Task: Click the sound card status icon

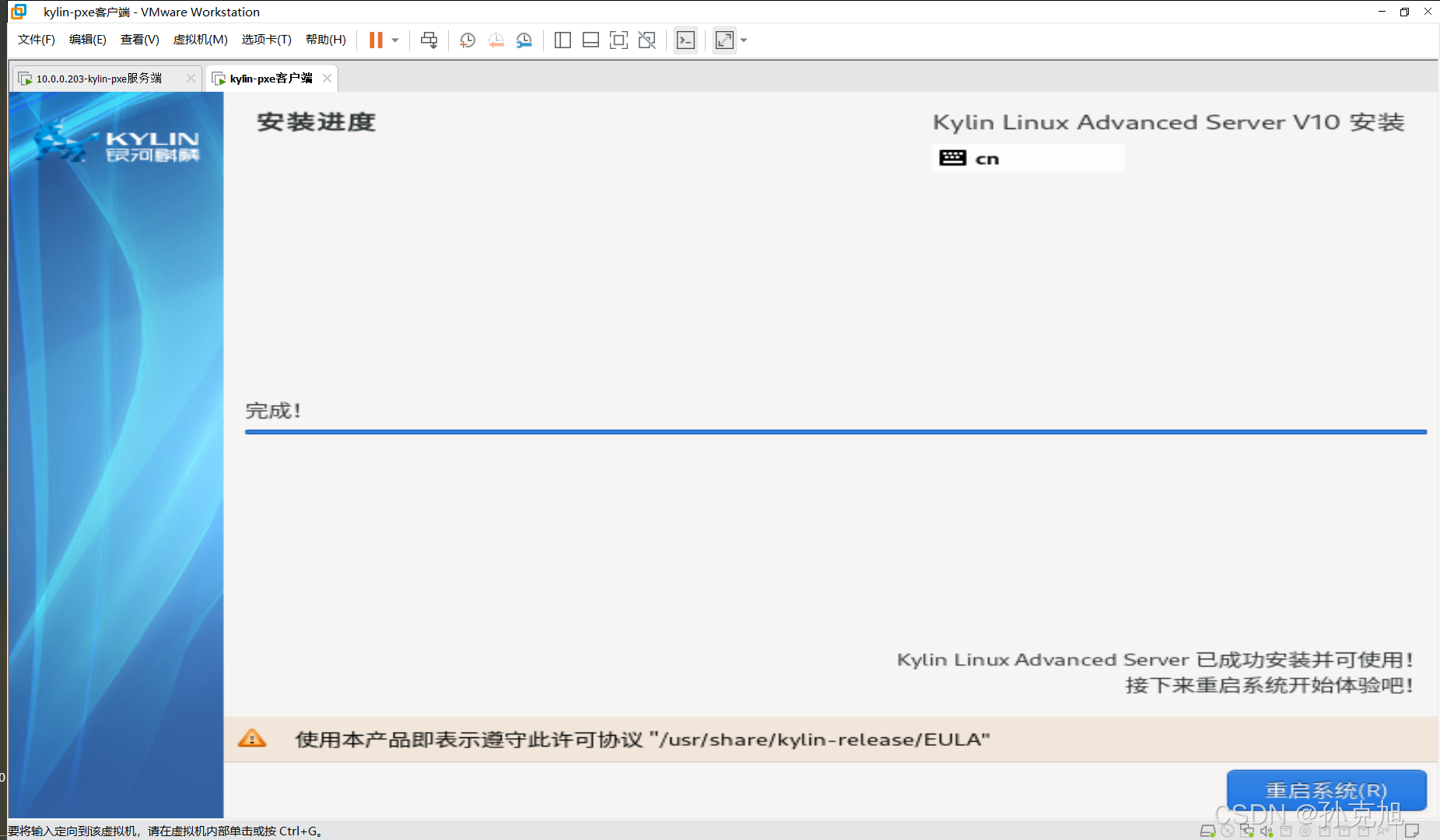Action: point(1267,831)
